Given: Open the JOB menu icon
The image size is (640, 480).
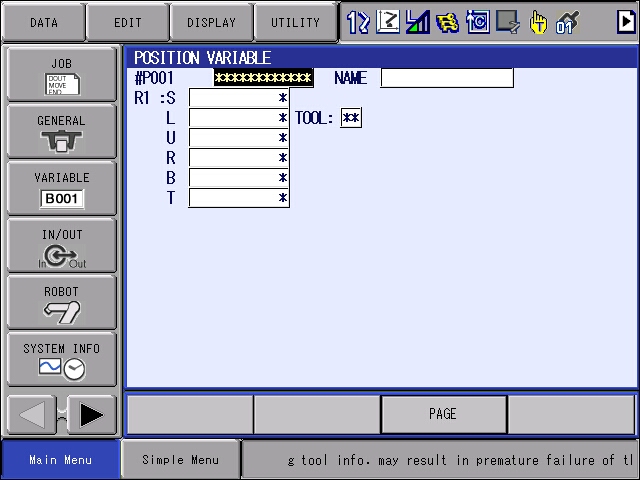Looking at the screenshot, I should 62,74.
